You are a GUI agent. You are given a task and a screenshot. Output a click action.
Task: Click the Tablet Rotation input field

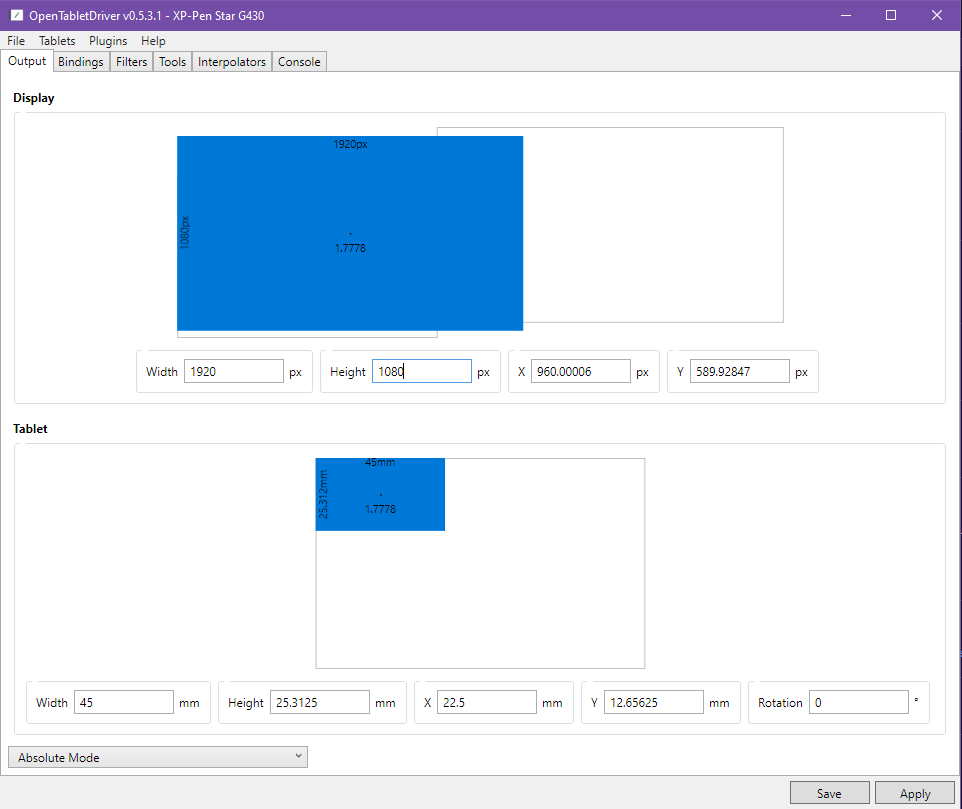[858, 702]
